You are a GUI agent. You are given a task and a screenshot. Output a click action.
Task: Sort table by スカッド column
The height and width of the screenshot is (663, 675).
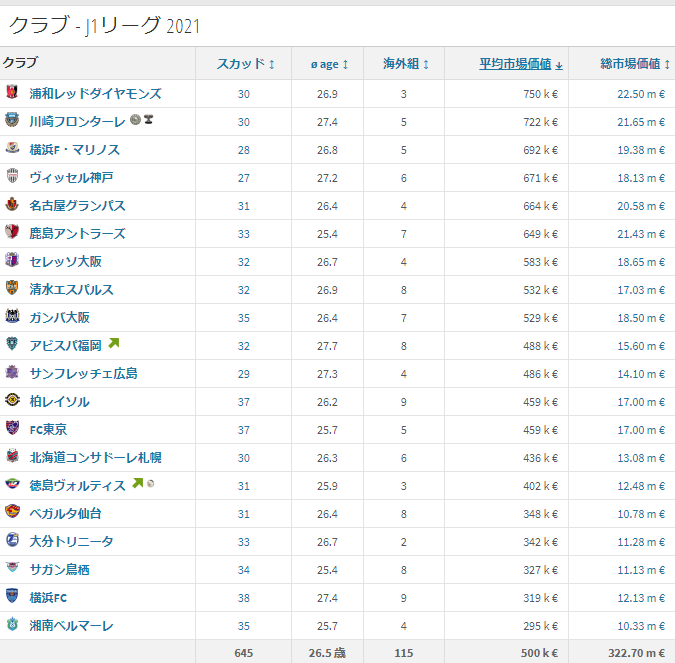click(245, 64)
